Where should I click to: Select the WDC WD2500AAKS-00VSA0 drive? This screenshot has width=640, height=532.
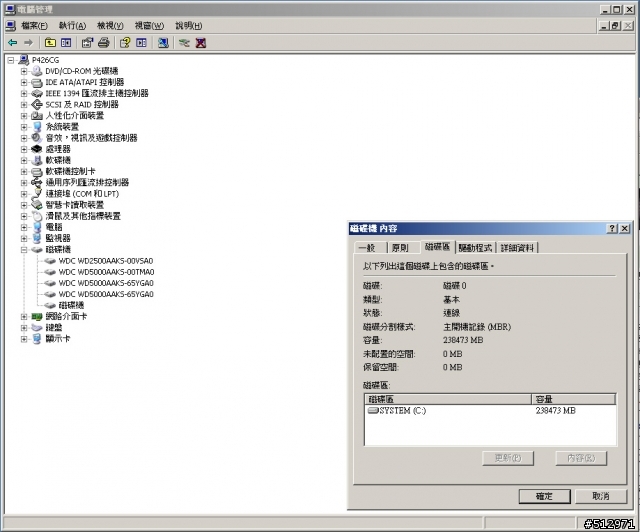coord(105,261)
